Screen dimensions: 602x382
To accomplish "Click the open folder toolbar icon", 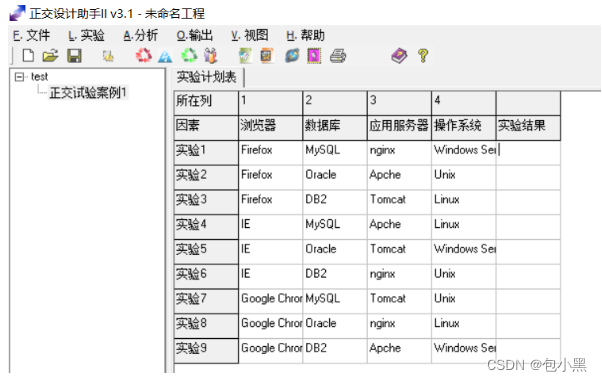I will [x=50, y=56].
